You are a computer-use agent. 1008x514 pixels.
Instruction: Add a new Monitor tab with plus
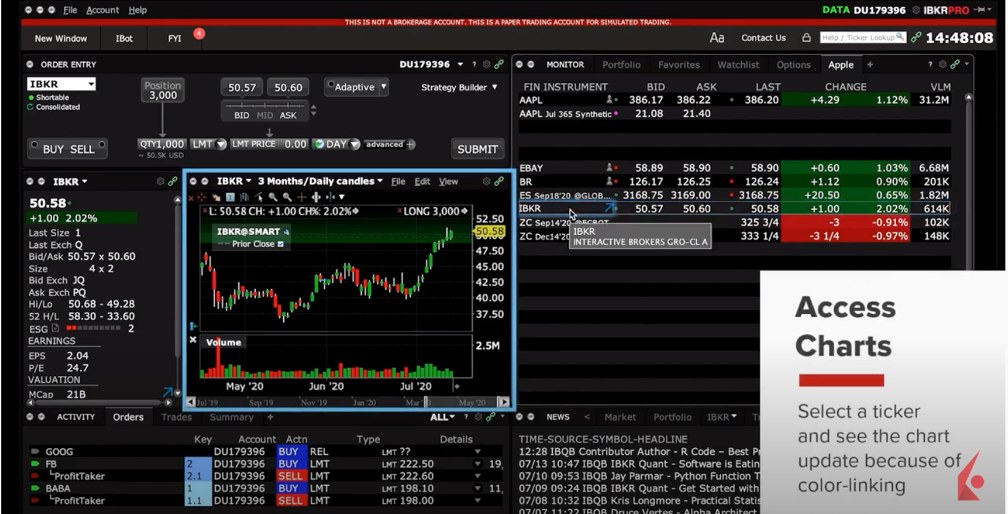tap(870, 65)
